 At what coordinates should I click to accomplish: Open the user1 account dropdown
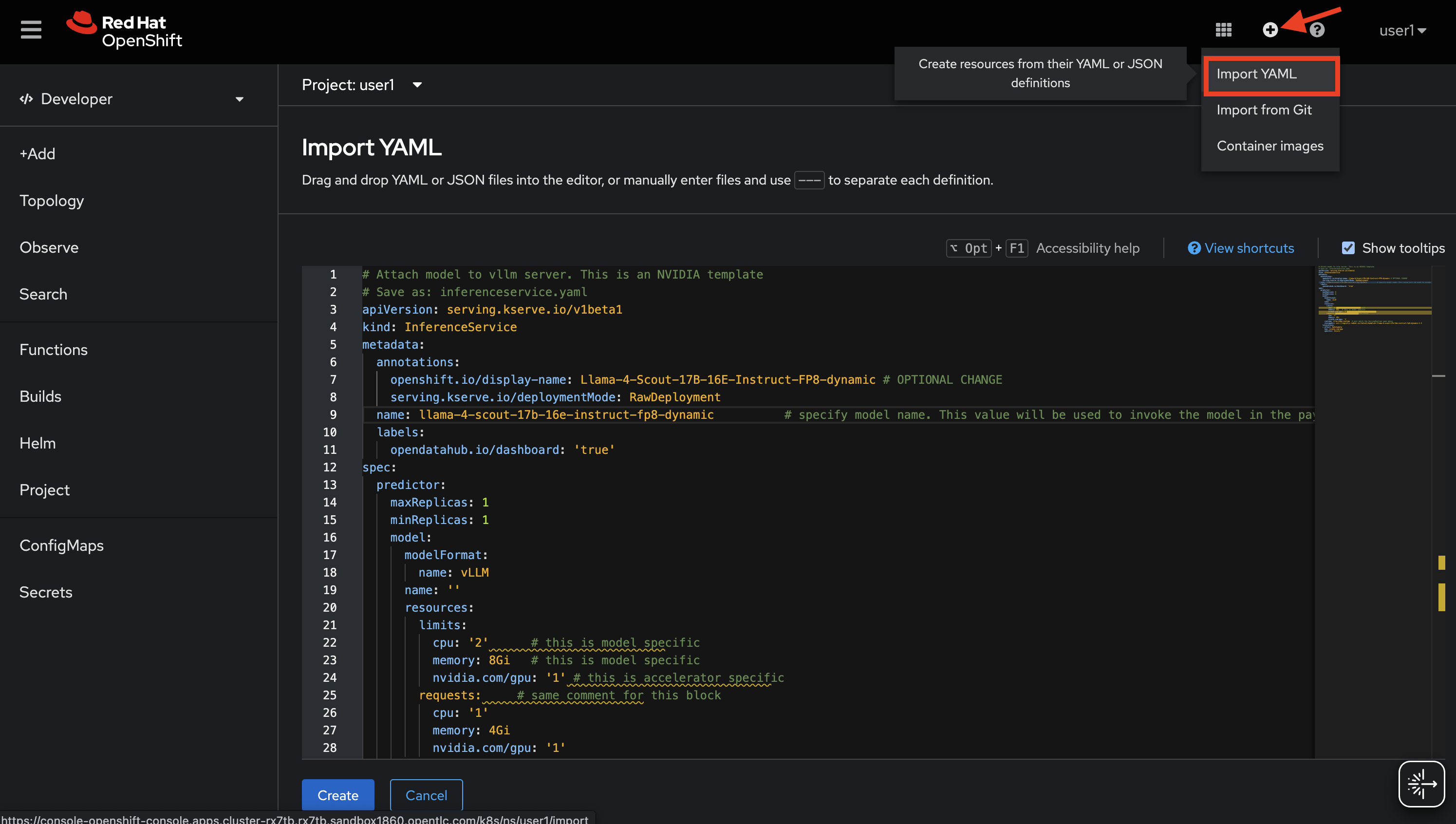(x=1403, y=30)
